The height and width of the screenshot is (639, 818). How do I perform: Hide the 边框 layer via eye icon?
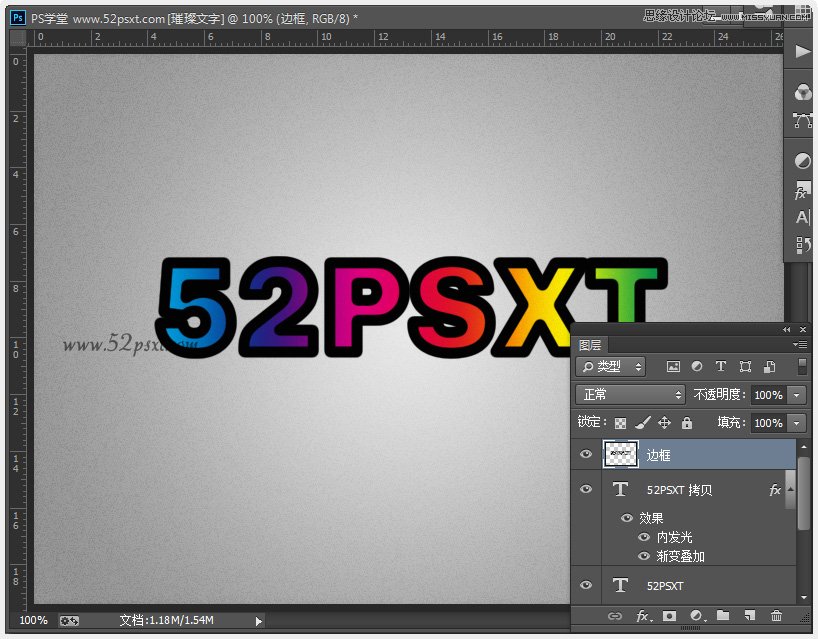[x=586, y=454]
